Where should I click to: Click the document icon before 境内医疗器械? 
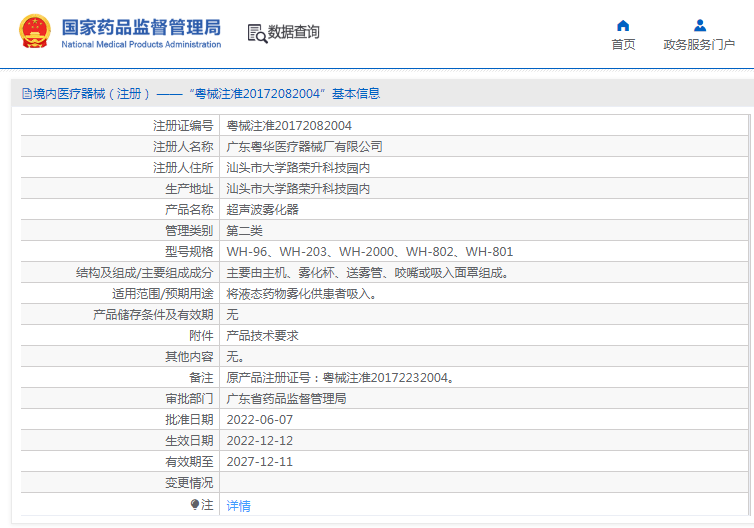pos(26,94)
